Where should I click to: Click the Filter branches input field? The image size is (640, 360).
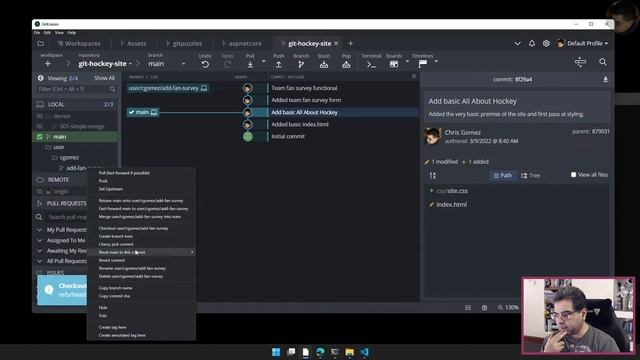click(x=76, y=89)
